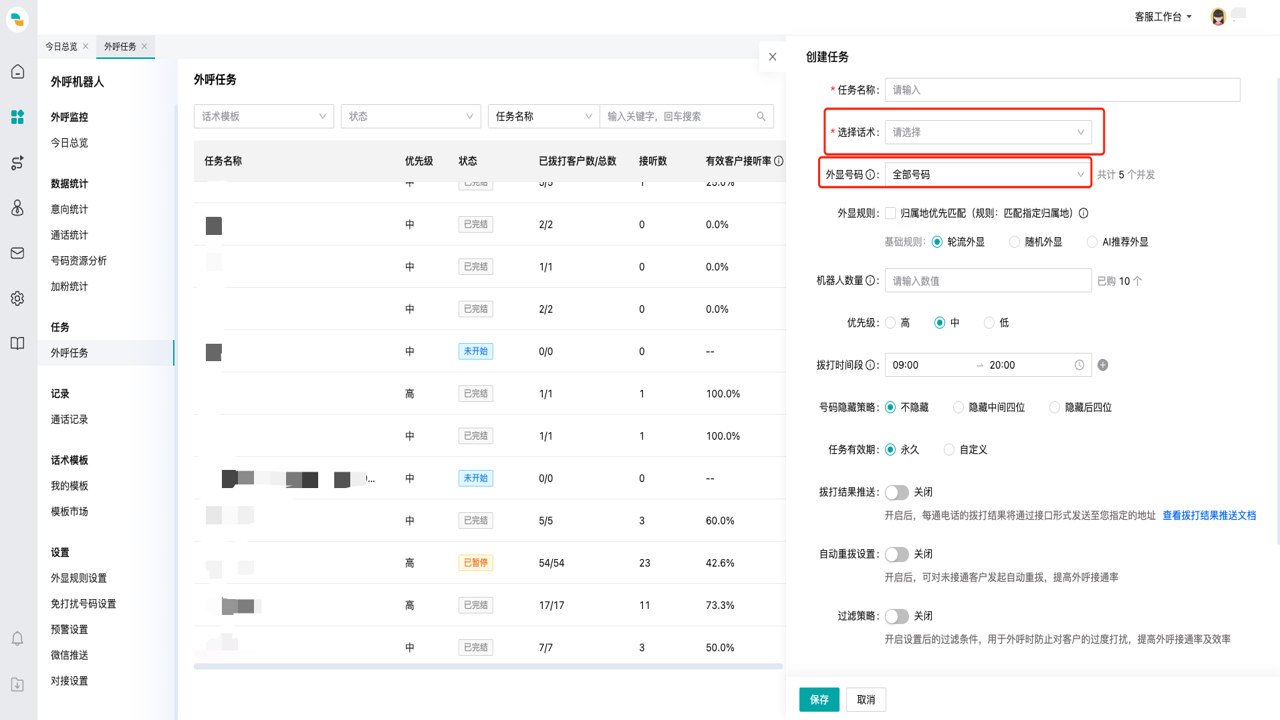Open the 话术模板 filter dropdown
Viewport: 1280px width, 720px height.
tap(264, 117)
